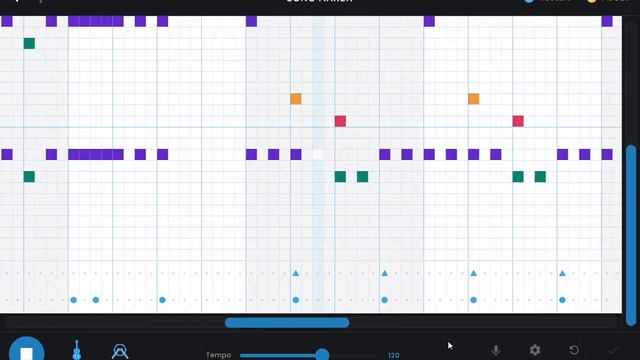Undo the last change with the circular arrow
Screen dimensions: 640x360
(x=574, y=350)
